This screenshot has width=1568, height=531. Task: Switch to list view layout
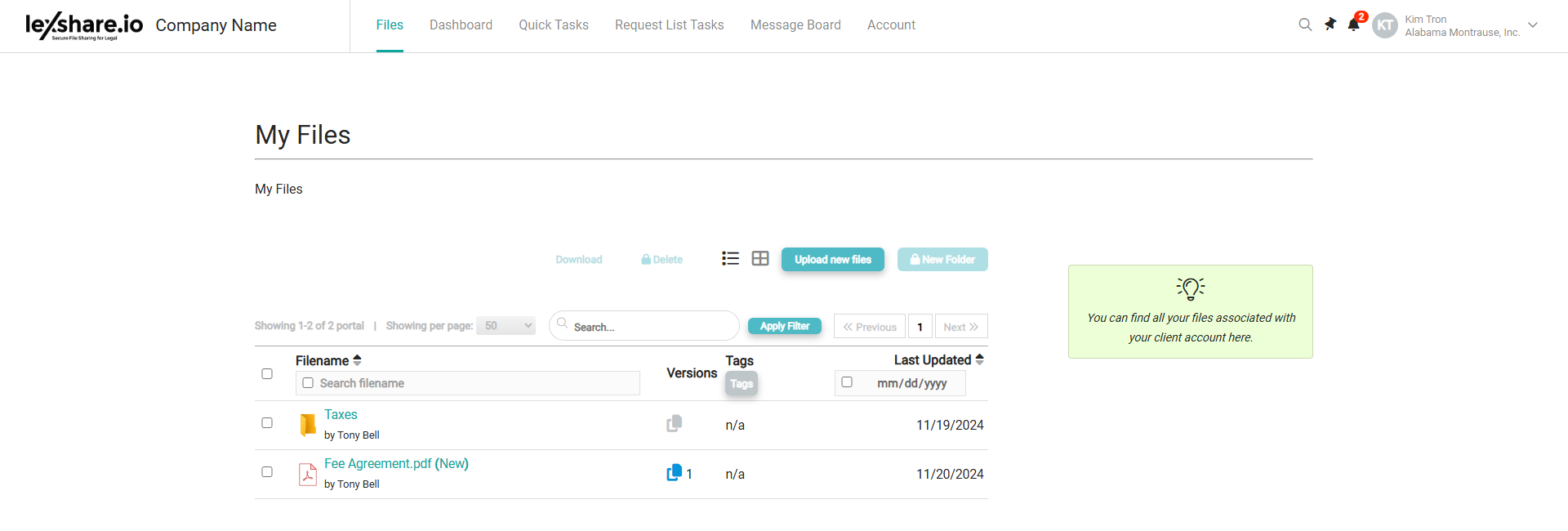(x=730, y=259)
